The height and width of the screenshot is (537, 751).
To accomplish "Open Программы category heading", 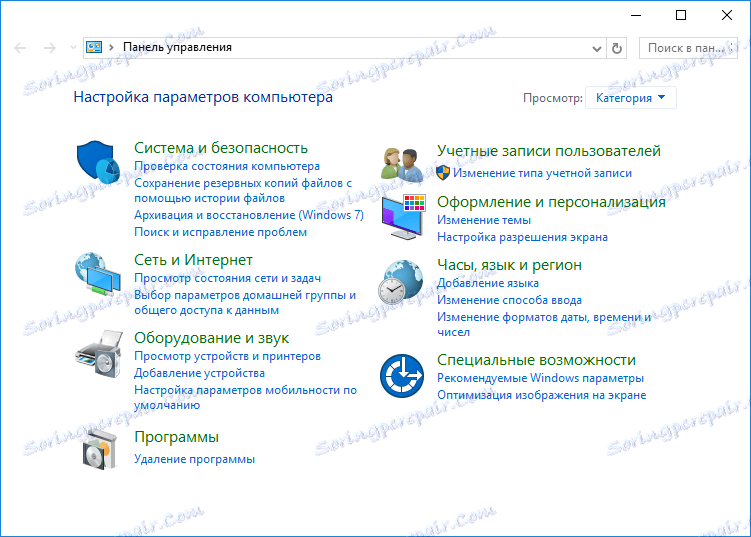I will coord(176,437).
